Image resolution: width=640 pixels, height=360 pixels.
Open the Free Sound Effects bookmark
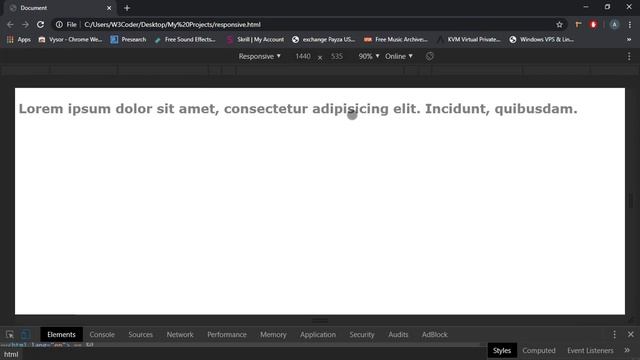point(185,40)
